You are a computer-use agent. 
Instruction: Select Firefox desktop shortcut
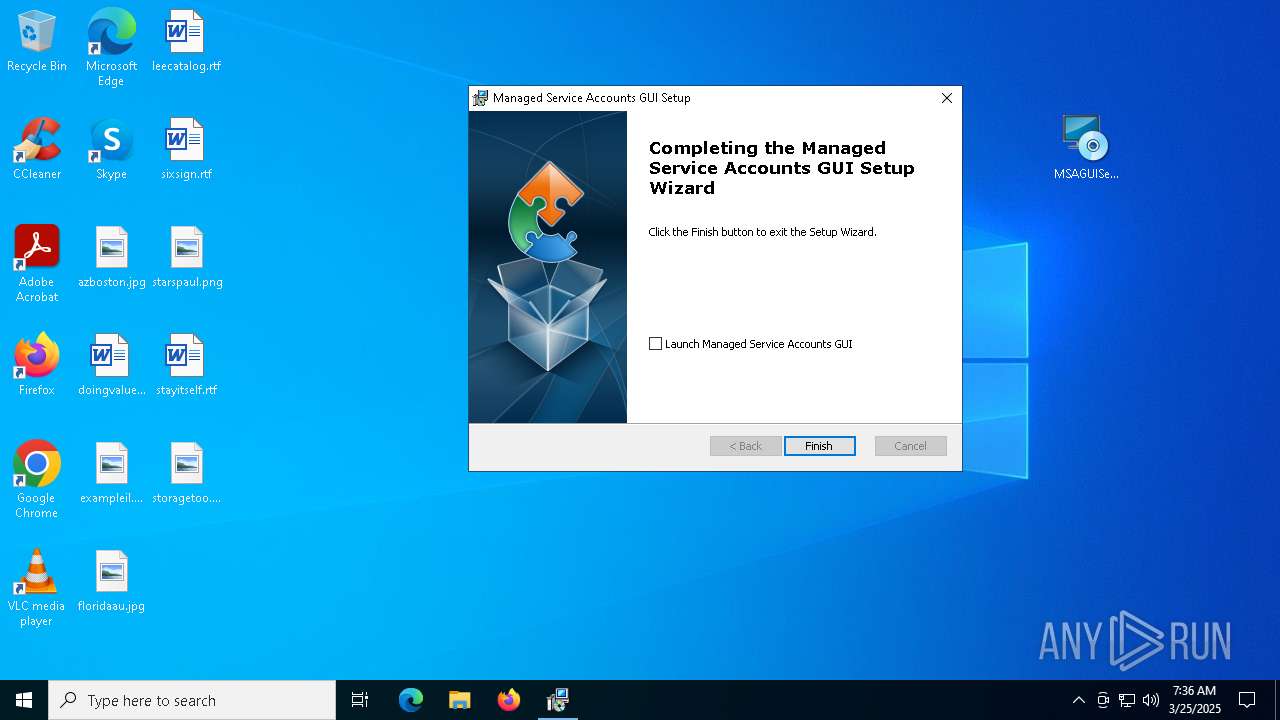[37, 366]
